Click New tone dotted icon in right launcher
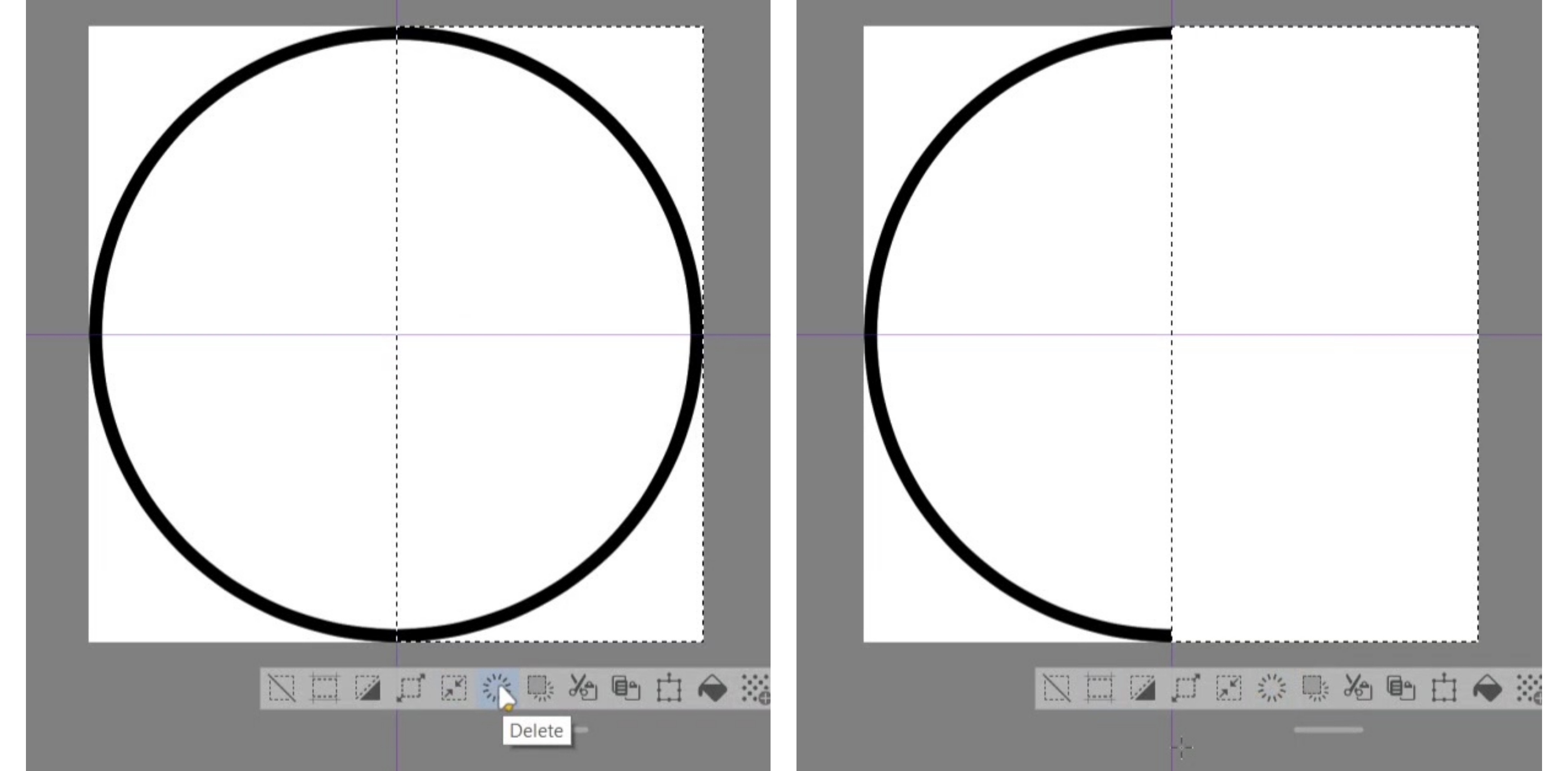 click(x=1529, y=688)
